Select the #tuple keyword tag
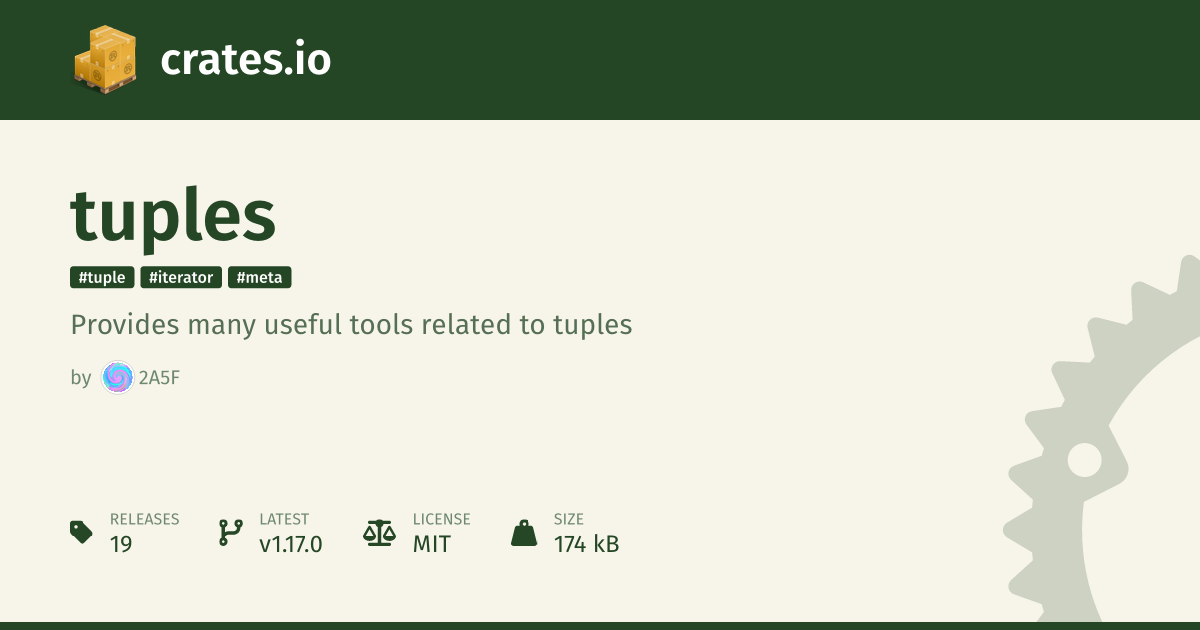The image size is (1200, 630). (x=101, y=278)
